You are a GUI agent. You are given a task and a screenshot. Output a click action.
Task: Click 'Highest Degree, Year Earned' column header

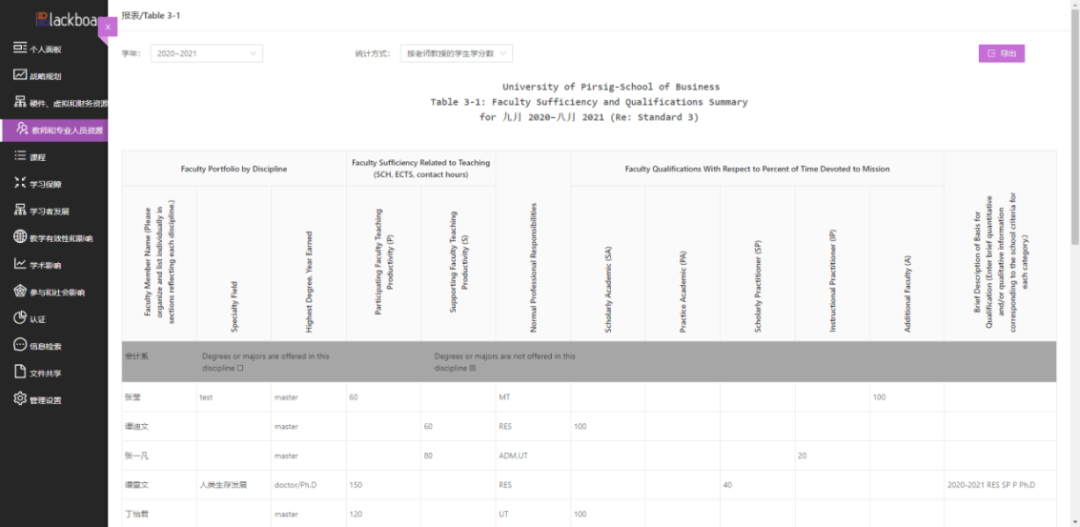point(309,263)
